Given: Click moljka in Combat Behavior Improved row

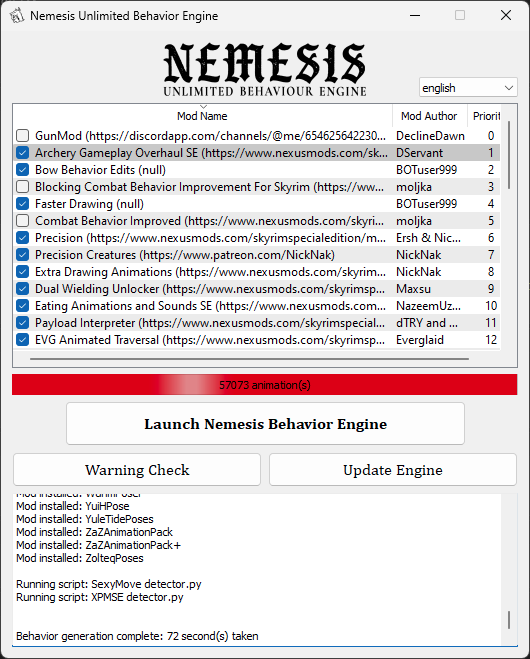Looking at the screenshot, I should (414, 221).
